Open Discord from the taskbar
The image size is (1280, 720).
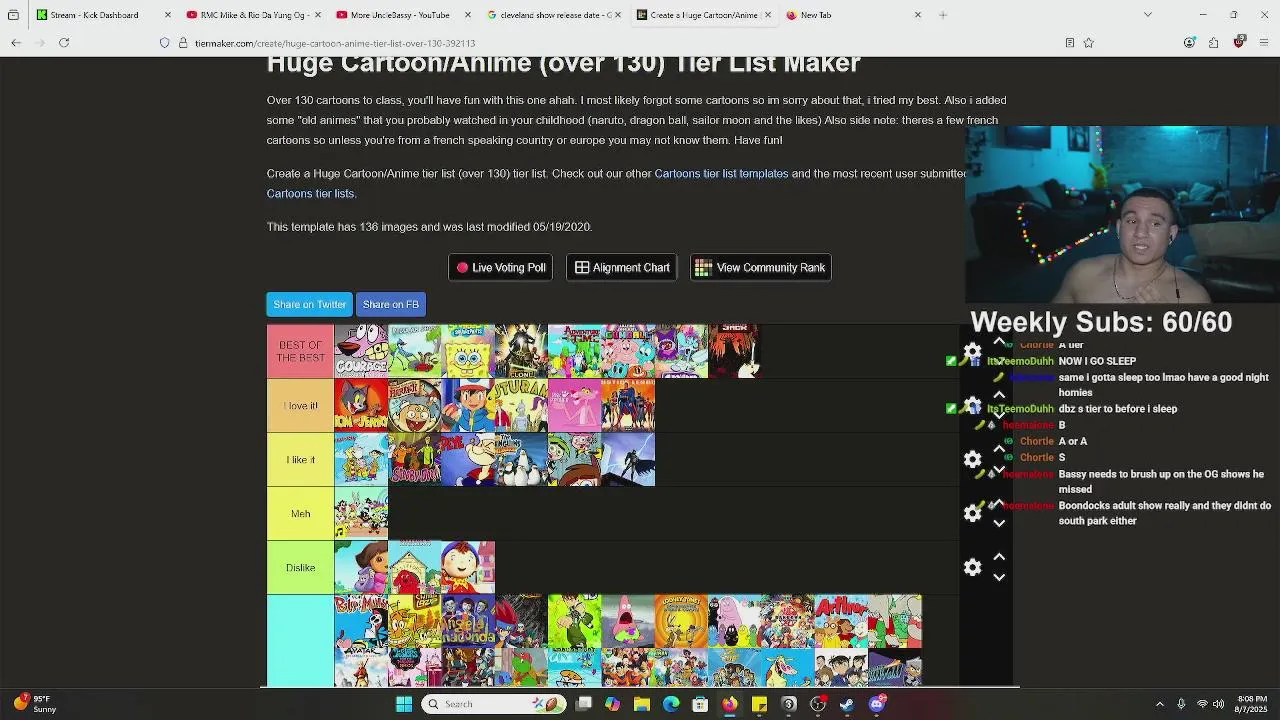pyautogui.click(x=877, y=704)
